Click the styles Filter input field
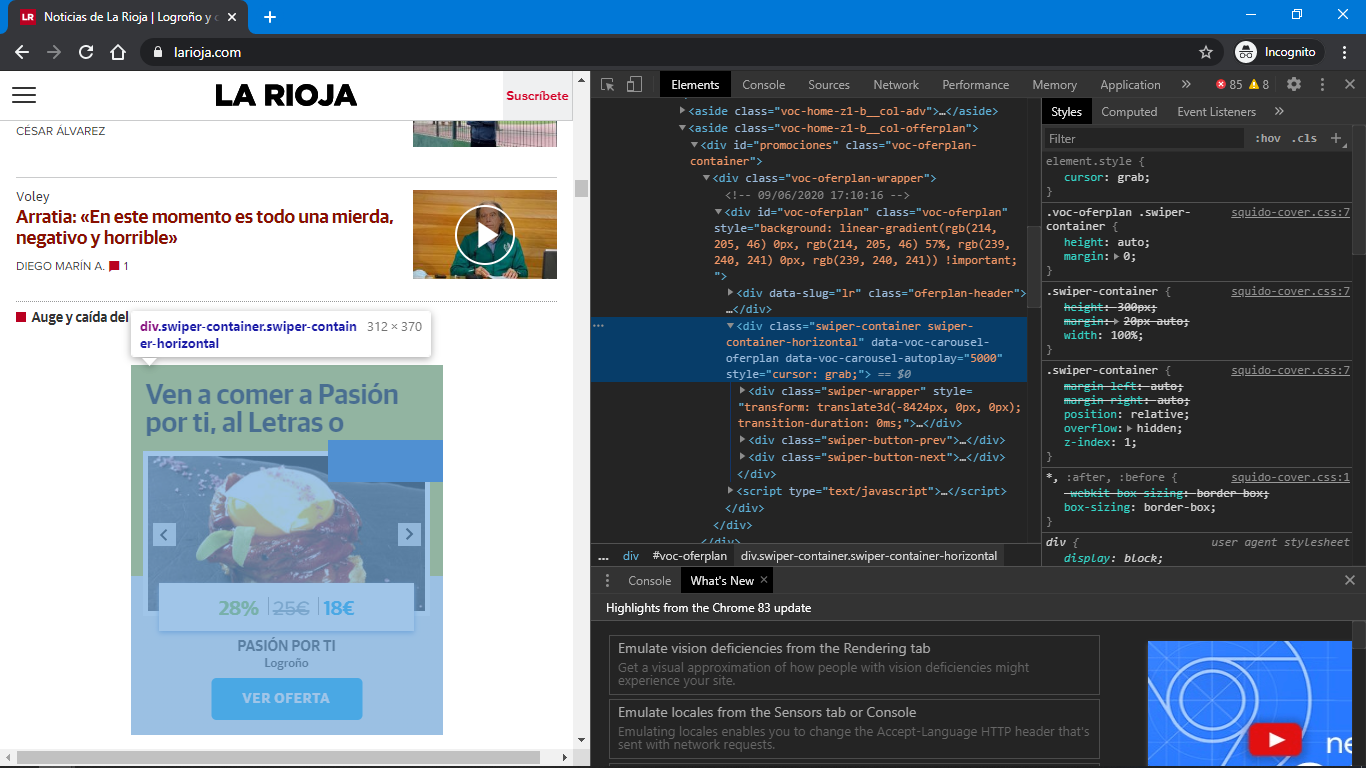 point(1145,139)
